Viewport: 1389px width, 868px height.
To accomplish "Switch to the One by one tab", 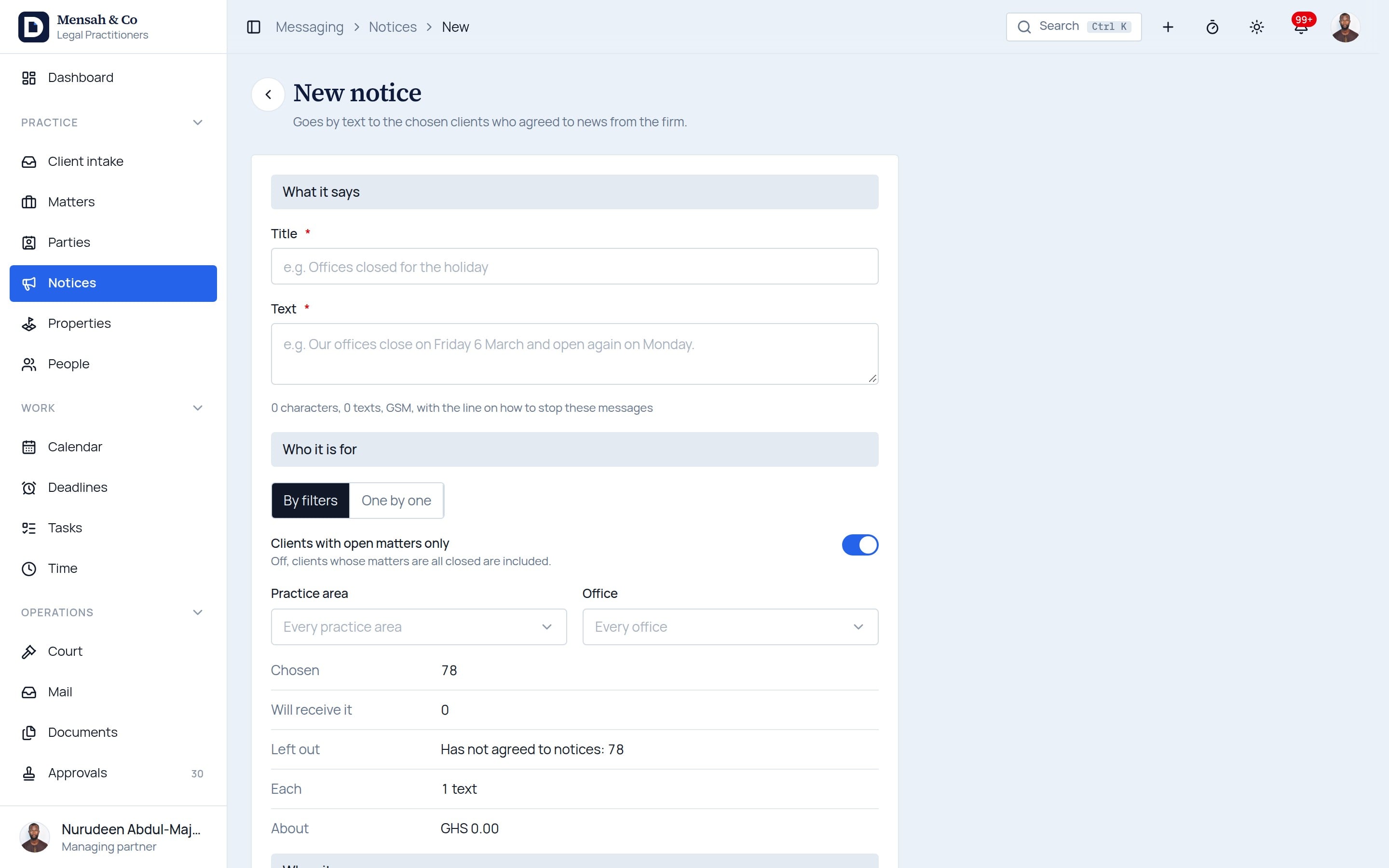I will click(x=396, y=501).
